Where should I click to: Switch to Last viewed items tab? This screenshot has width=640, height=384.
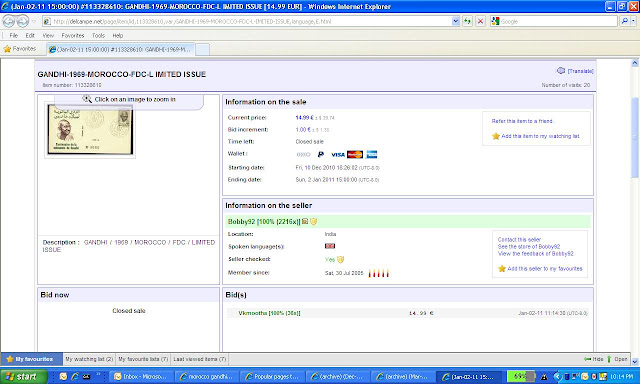(x=200, y=359)
